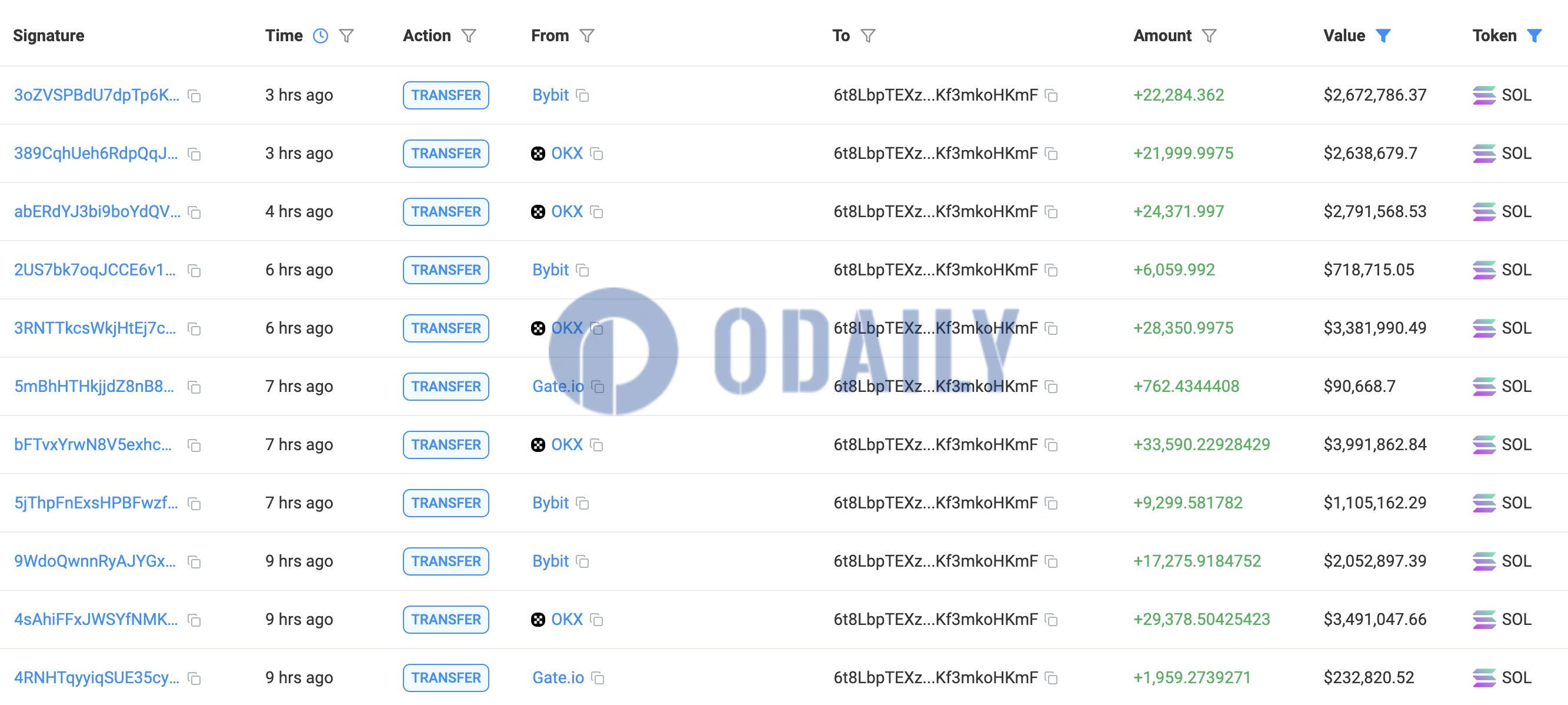This screenshot has height=705, width=1568.
Task: Open Bybit transfer in first row
Action: click(566, 95)
